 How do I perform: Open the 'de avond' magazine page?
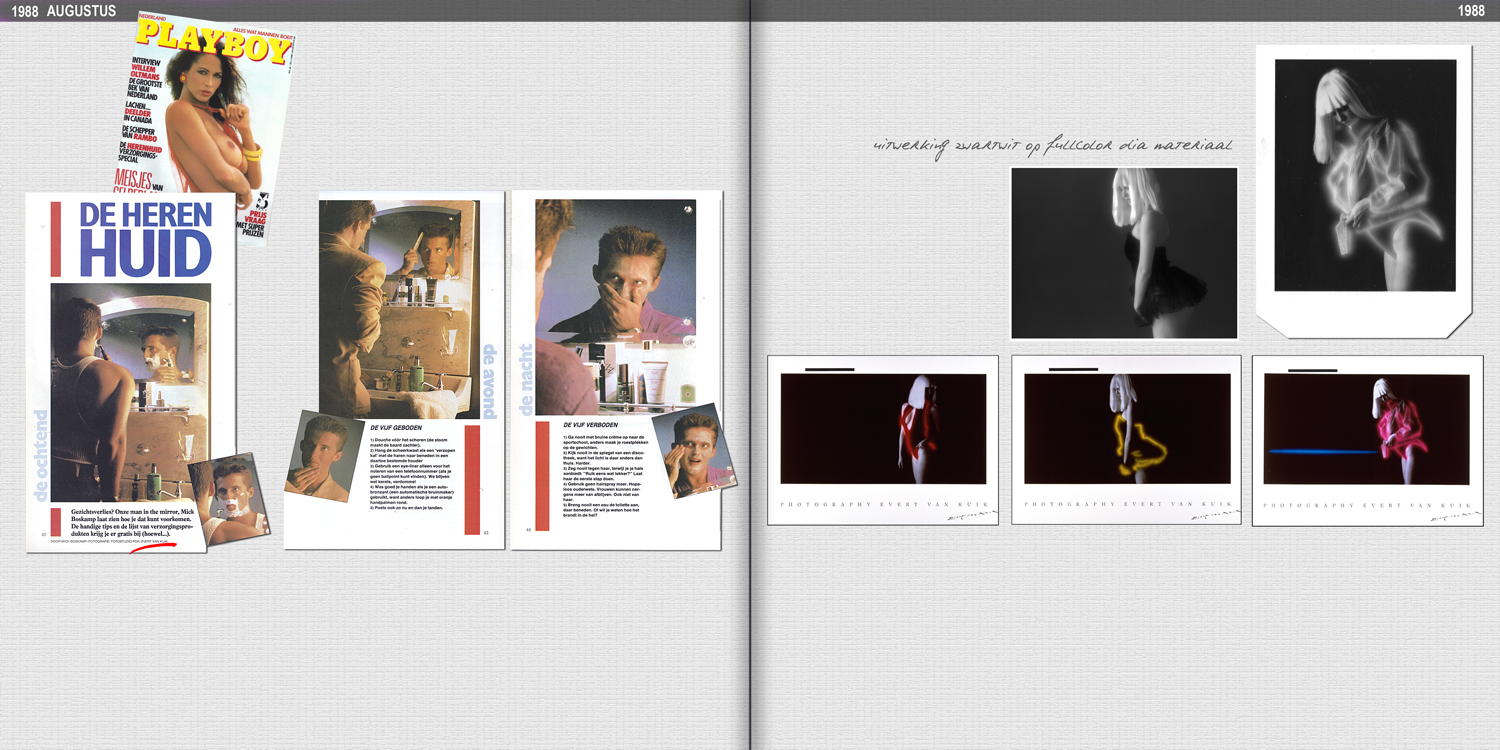(x=395, y=370)
